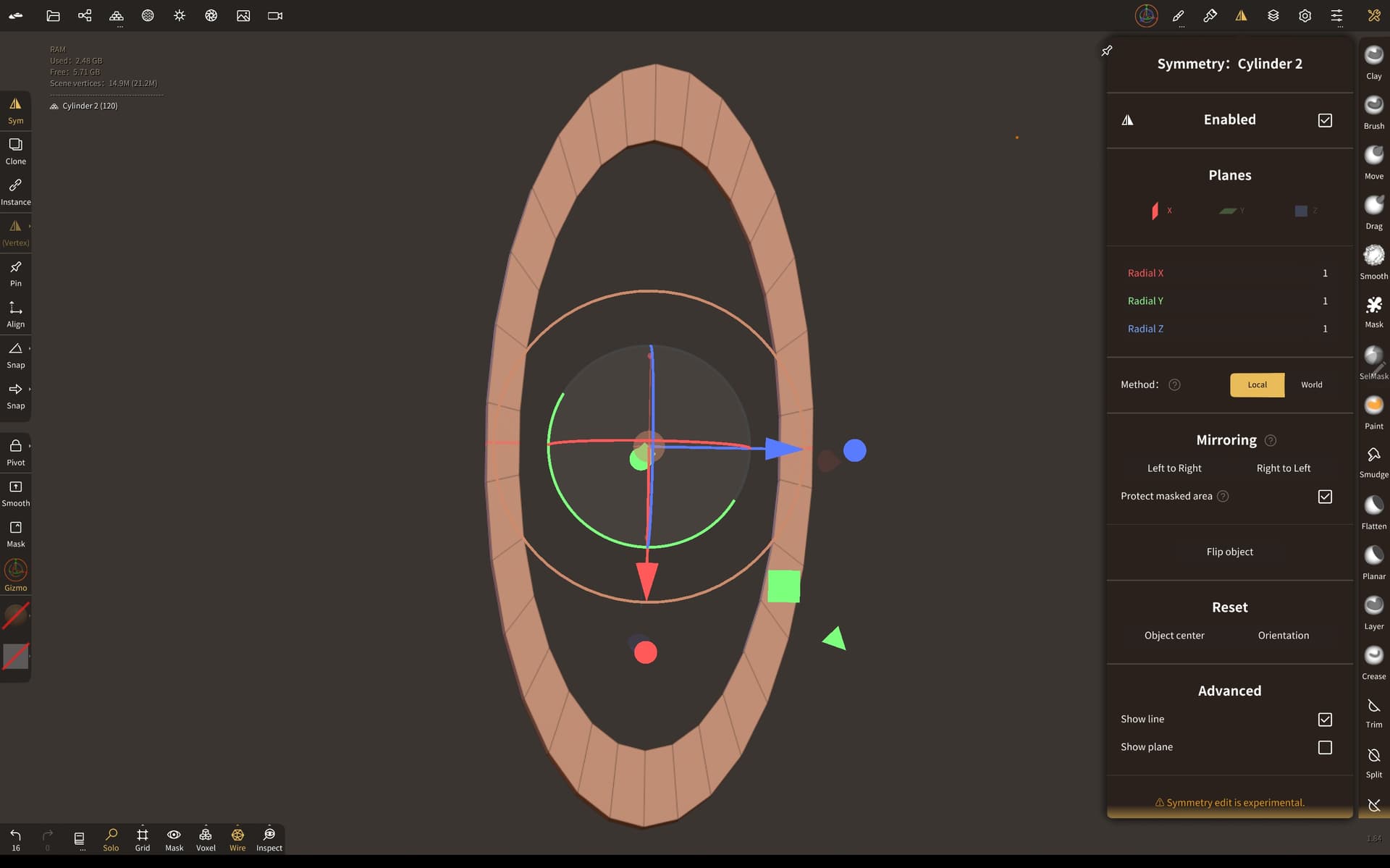Toggle the X symmetry plane
The image size is (1390, 868).
click(1161, 211)
